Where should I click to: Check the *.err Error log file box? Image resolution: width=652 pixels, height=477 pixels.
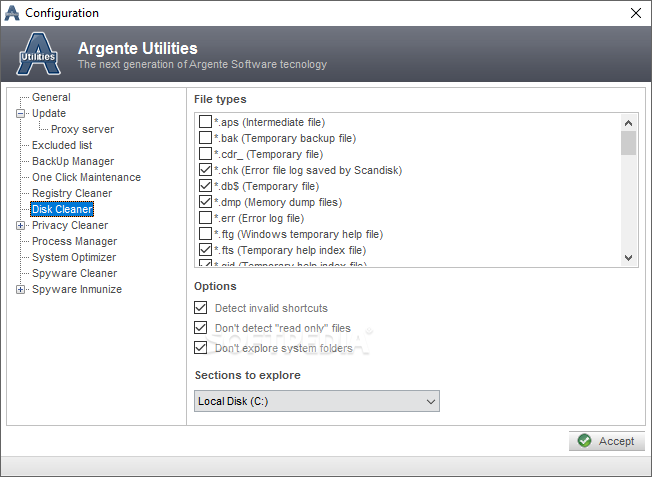(x=205, y=218)
